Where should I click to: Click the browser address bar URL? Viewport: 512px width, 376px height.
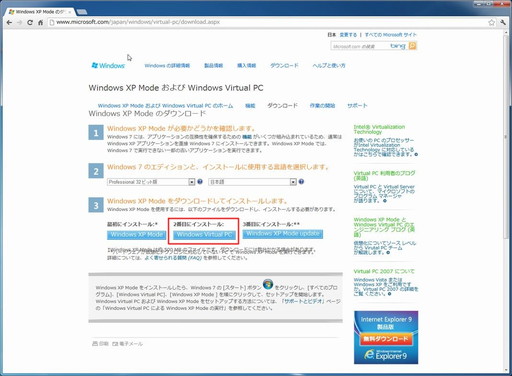(x=138, y=22)
